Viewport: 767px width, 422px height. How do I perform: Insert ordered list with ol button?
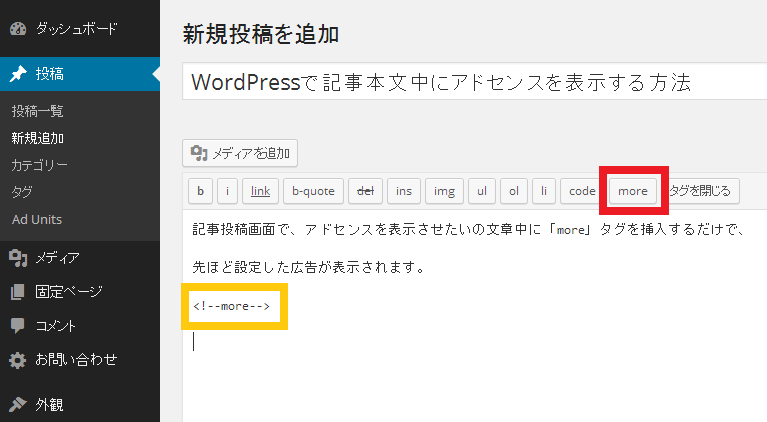(514, 191)
